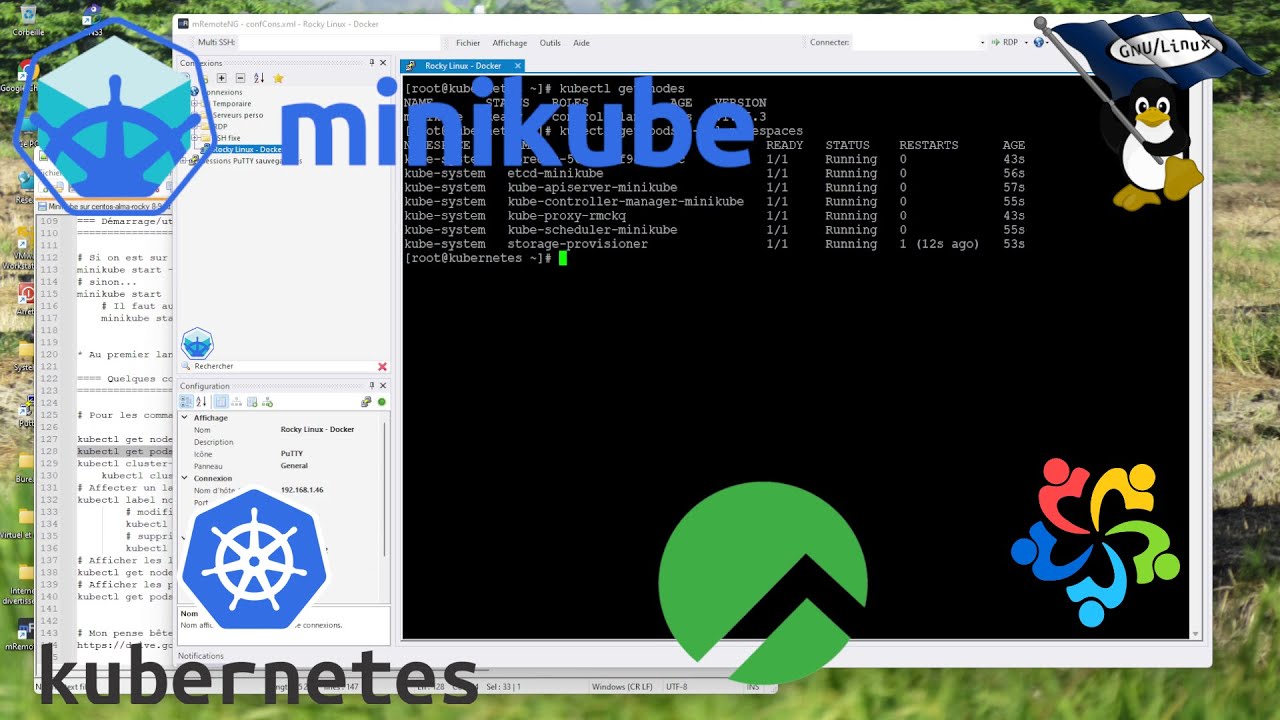The height and width of the screenshot is (720, 1280).
Task: Clear the search with the red X
Action: (382, 367)
